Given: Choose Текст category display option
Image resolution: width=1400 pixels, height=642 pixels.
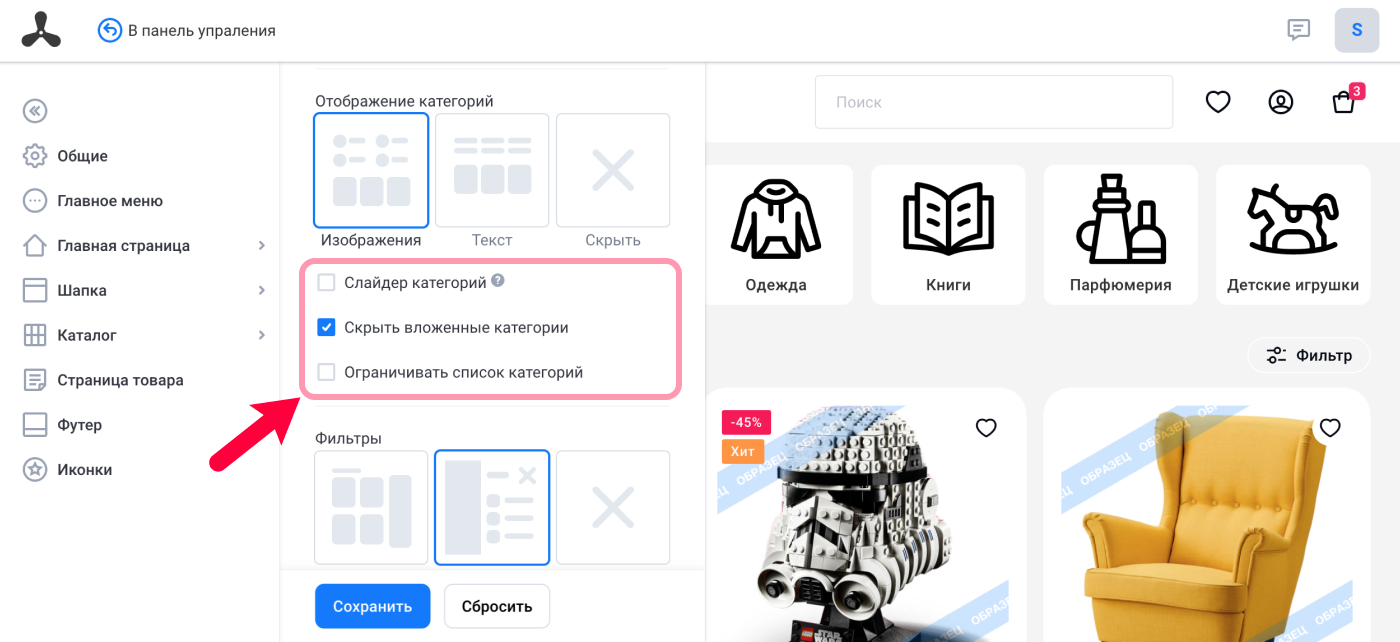Looking at the screenshot, I should (492, 170).
